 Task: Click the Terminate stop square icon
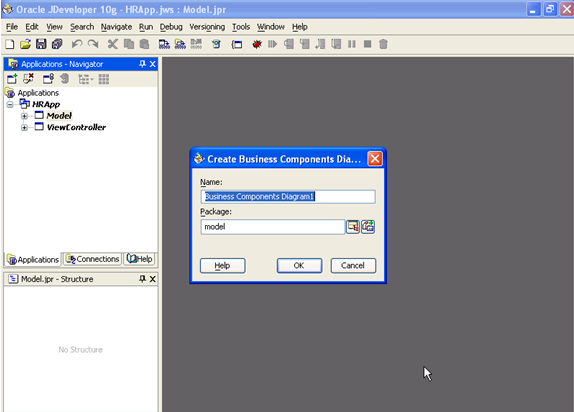click(x=368, y=44)
